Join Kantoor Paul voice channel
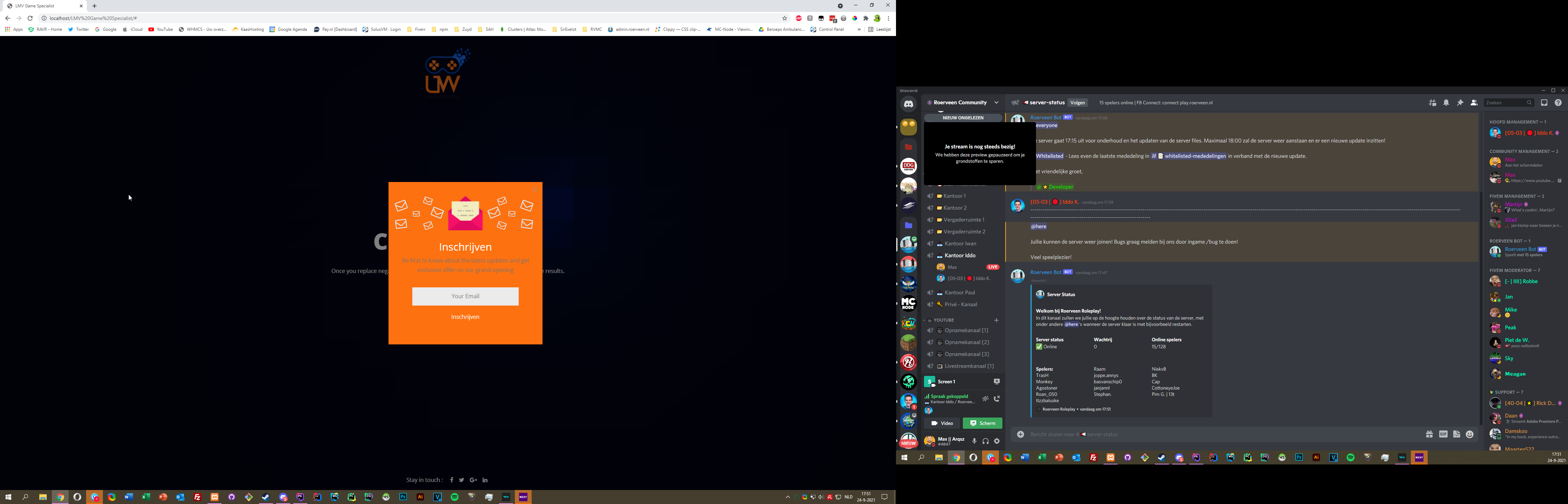 pos(959,293)
